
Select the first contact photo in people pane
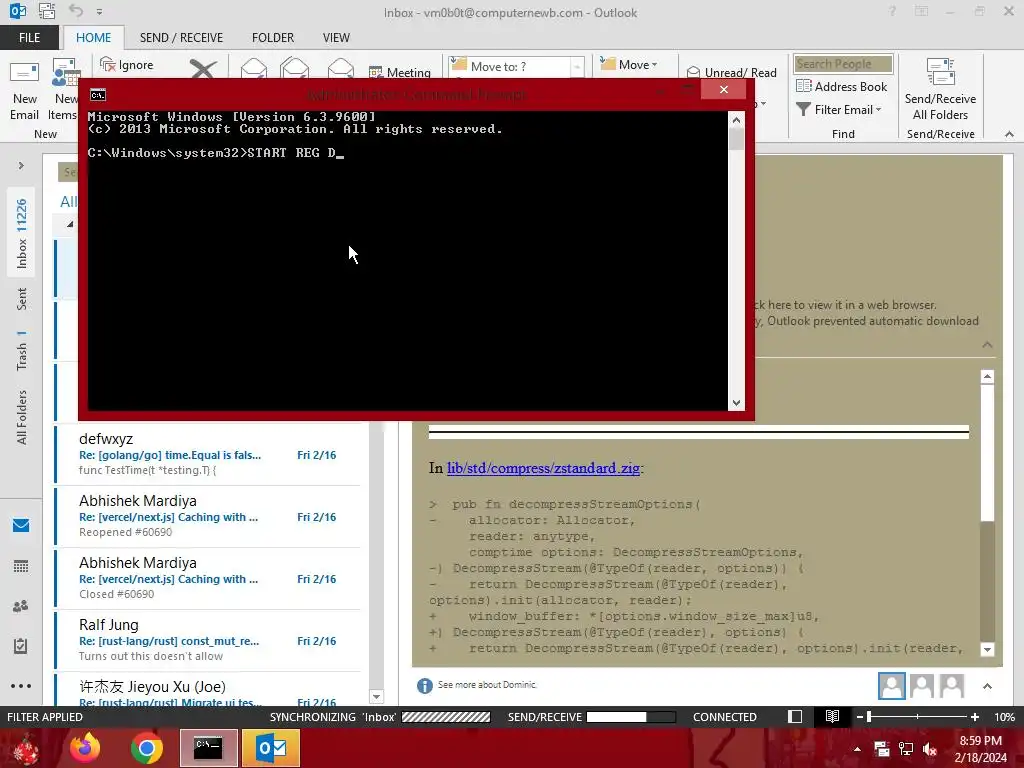pos(891,686)
